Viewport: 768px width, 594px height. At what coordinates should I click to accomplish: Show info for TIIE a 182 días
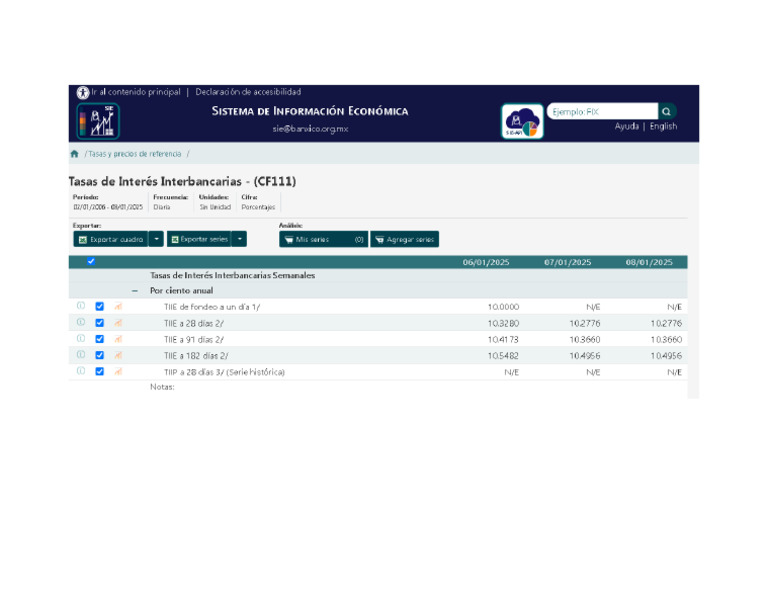click(x=81, y=355)
